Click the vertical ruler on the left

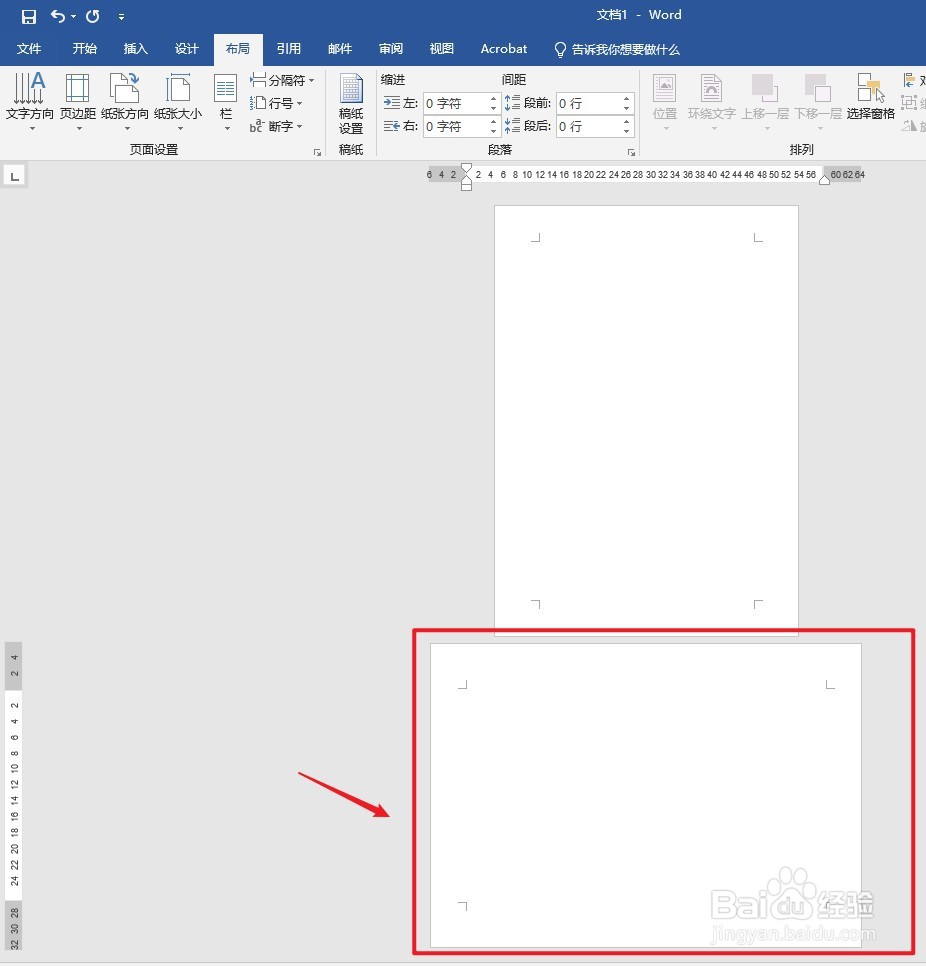tap(14, 795)
